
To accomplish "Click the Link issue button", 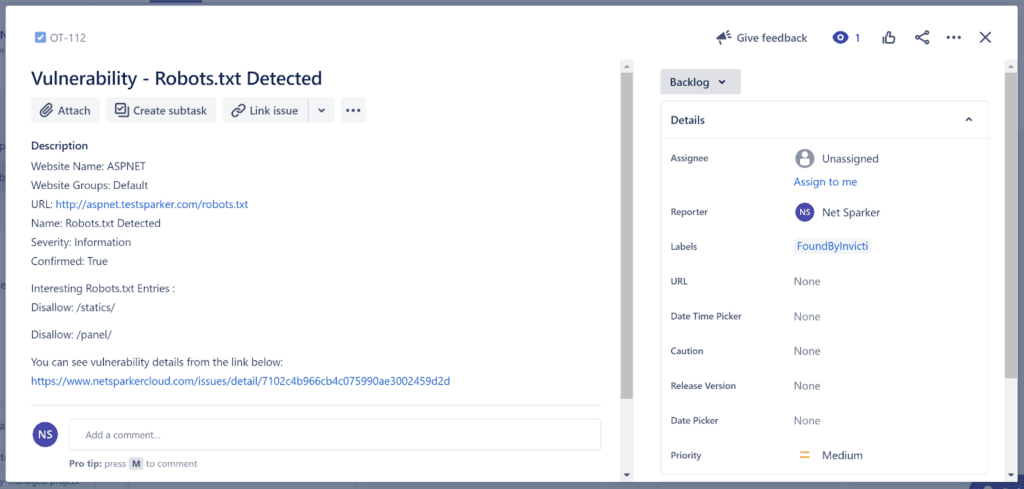I will 265,110.
